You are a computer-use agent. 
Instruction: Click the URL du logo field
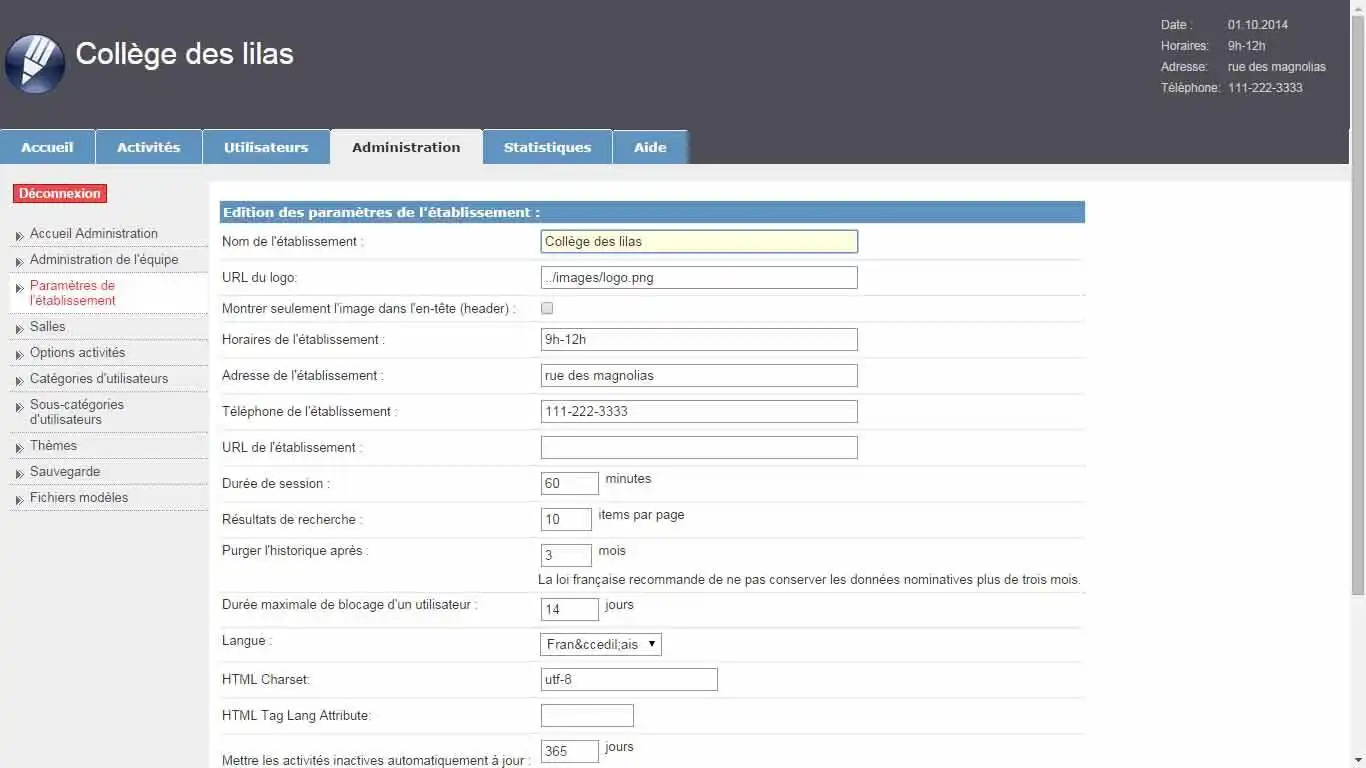(699, 277)
